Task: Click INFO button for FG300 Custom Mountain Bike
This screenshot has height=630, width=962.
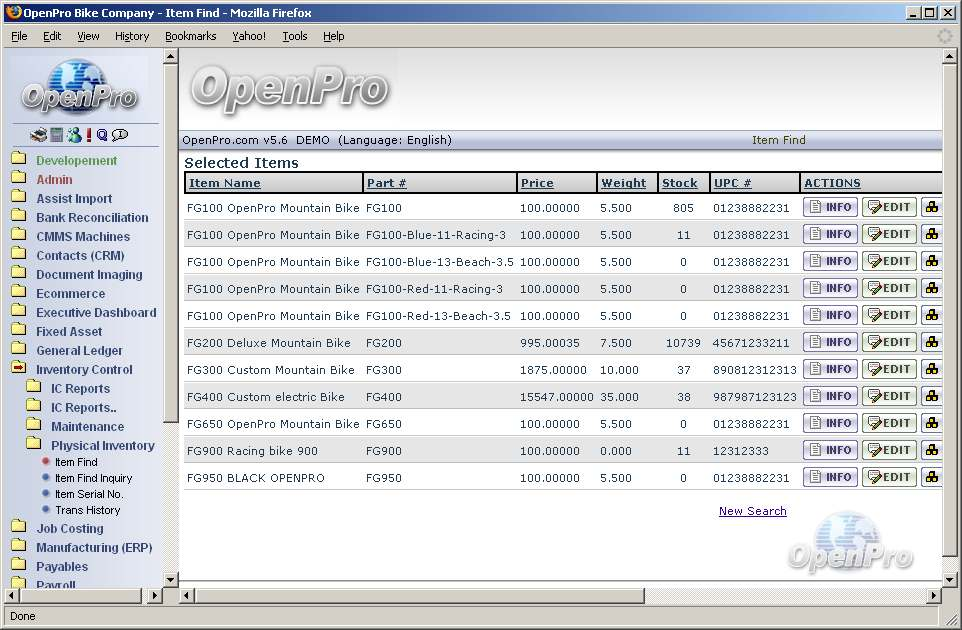Action: pyautogui.click(x=830, y=369)
